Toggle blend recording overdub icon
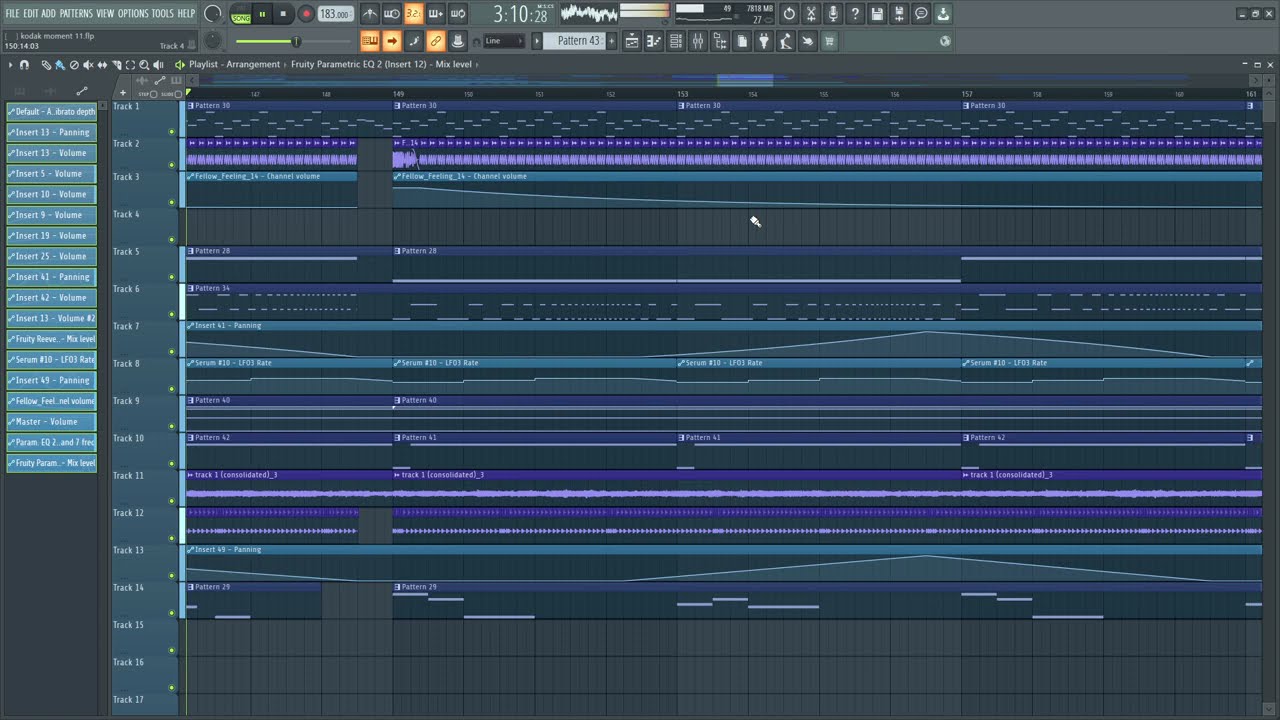 435,14
